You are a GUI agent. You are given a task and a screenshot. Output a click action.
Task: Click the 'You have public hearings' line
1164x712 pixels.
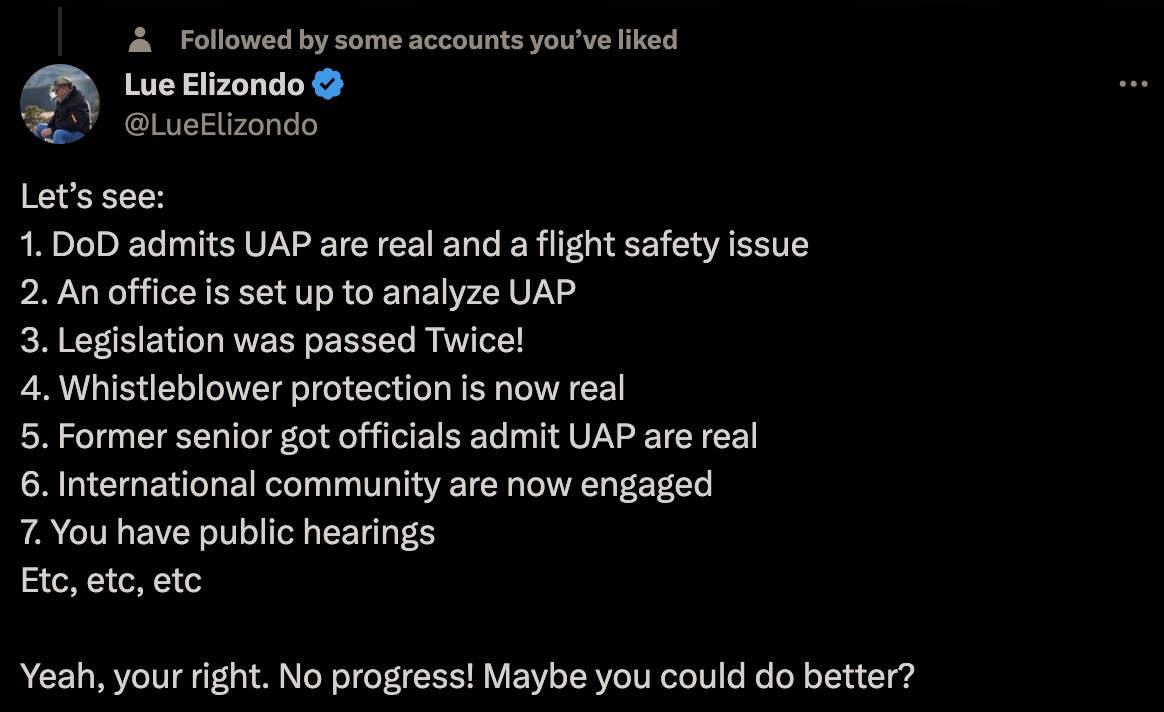click(228, 532)
